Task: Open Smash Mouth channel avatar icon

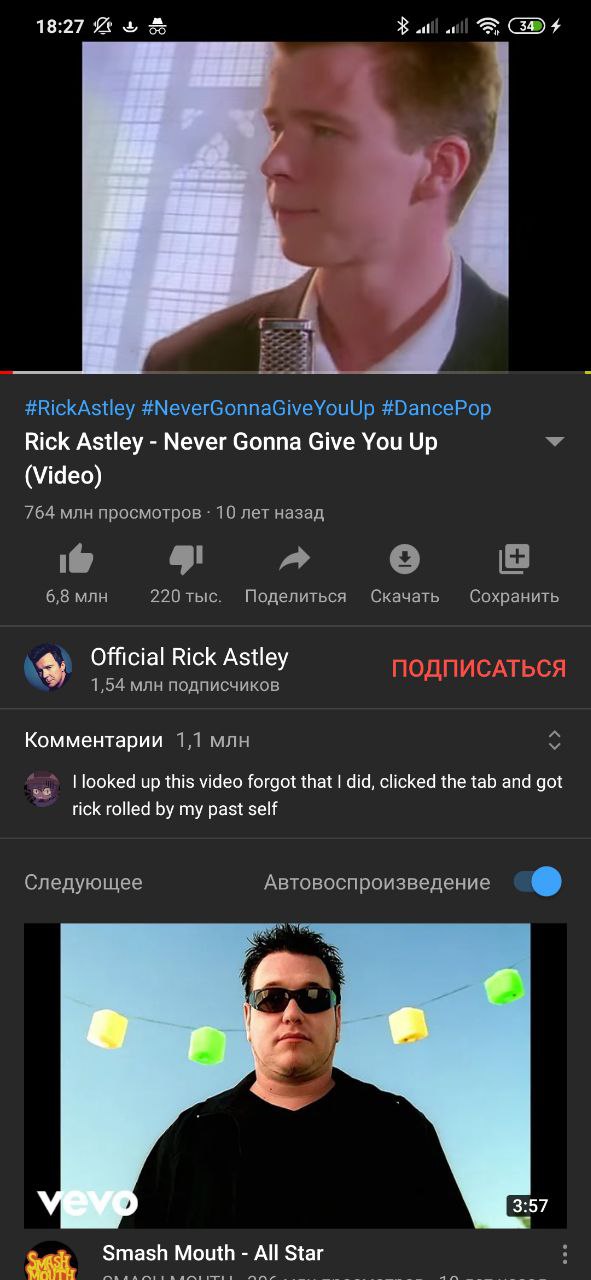Action: (51, 1260)
